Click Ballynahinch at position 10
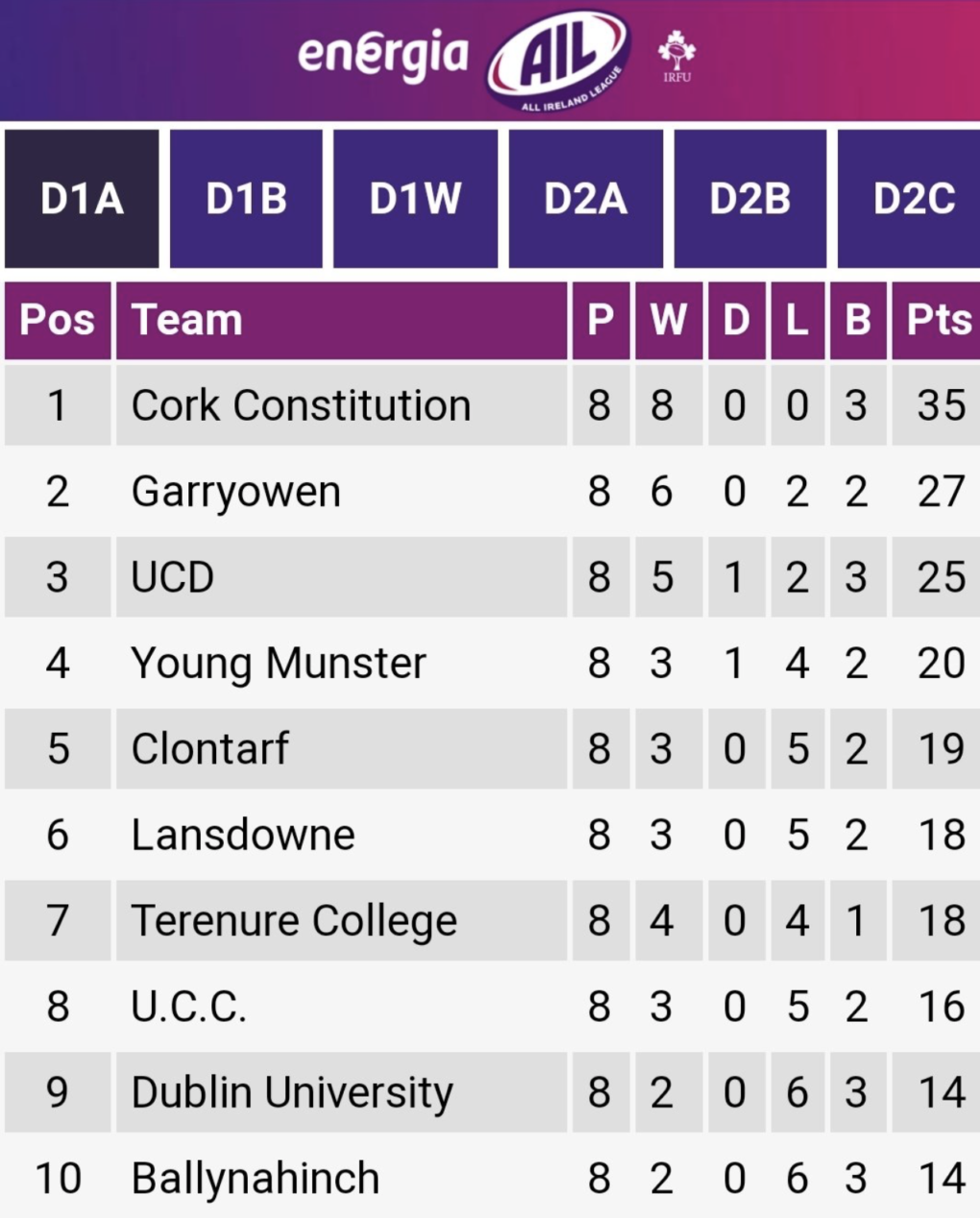 256,1179
